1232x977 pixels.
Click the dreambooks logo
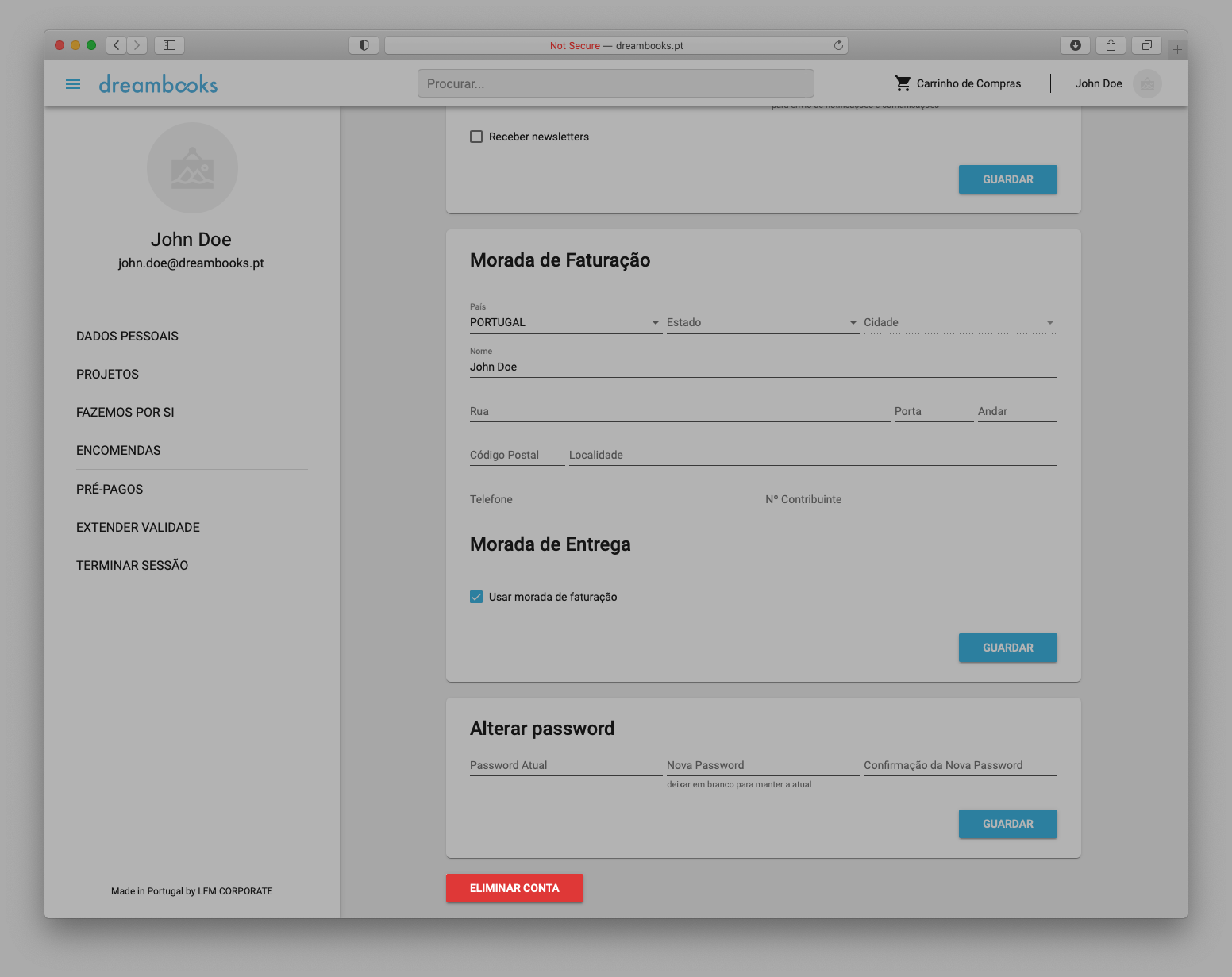pos(158,84)
